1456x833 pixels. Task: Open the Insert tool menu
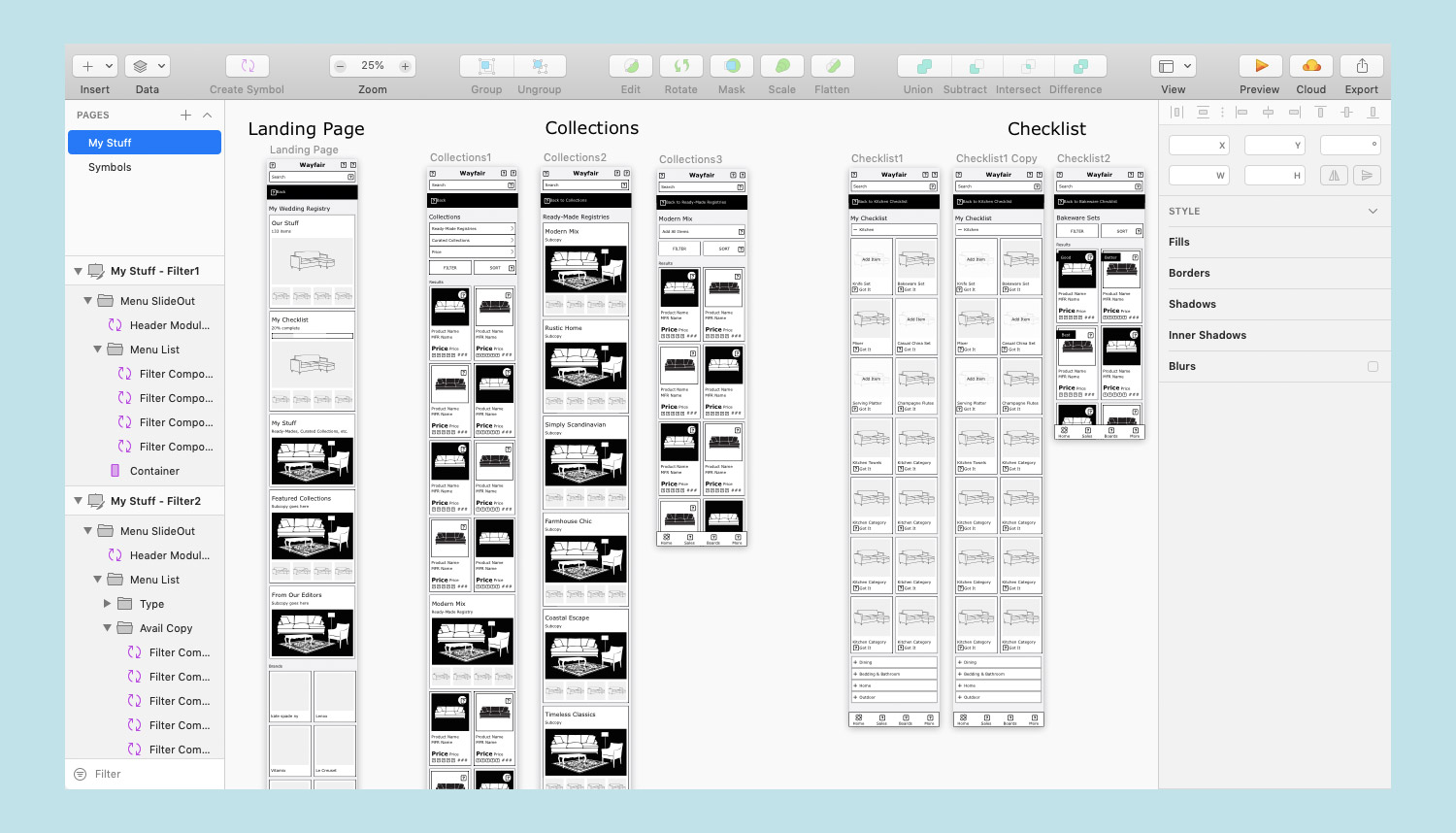coord(95,66)
